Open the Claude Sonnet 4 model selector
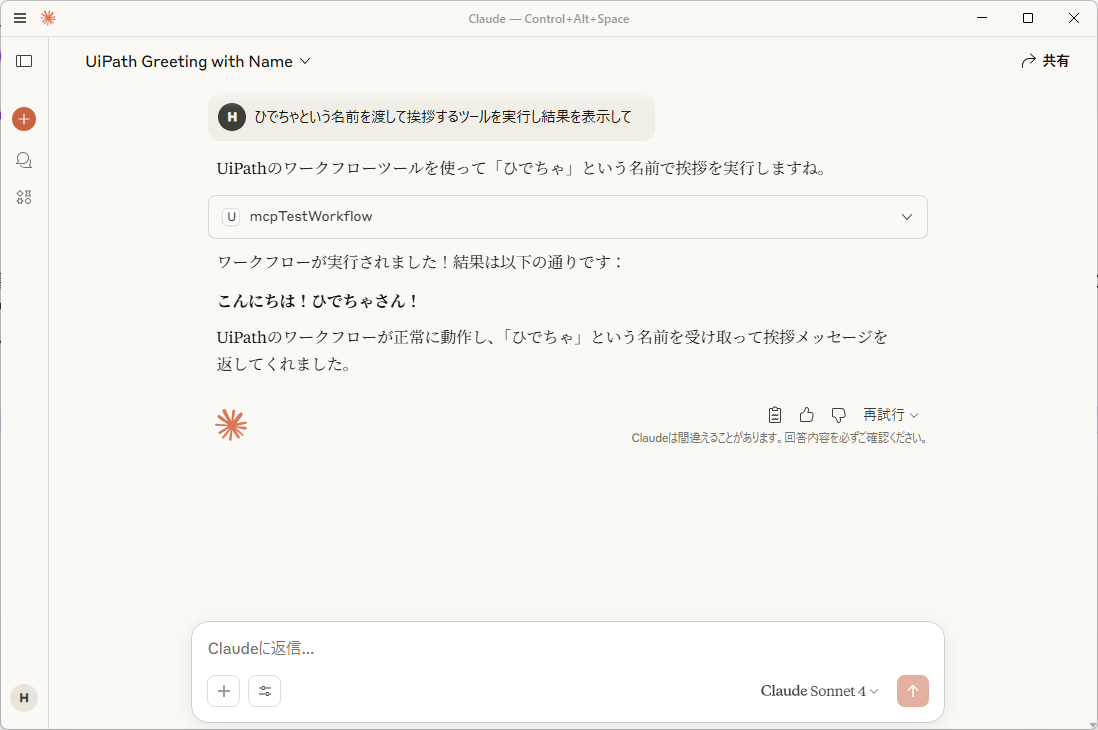The image size is (1098, 730). point(819,691)
